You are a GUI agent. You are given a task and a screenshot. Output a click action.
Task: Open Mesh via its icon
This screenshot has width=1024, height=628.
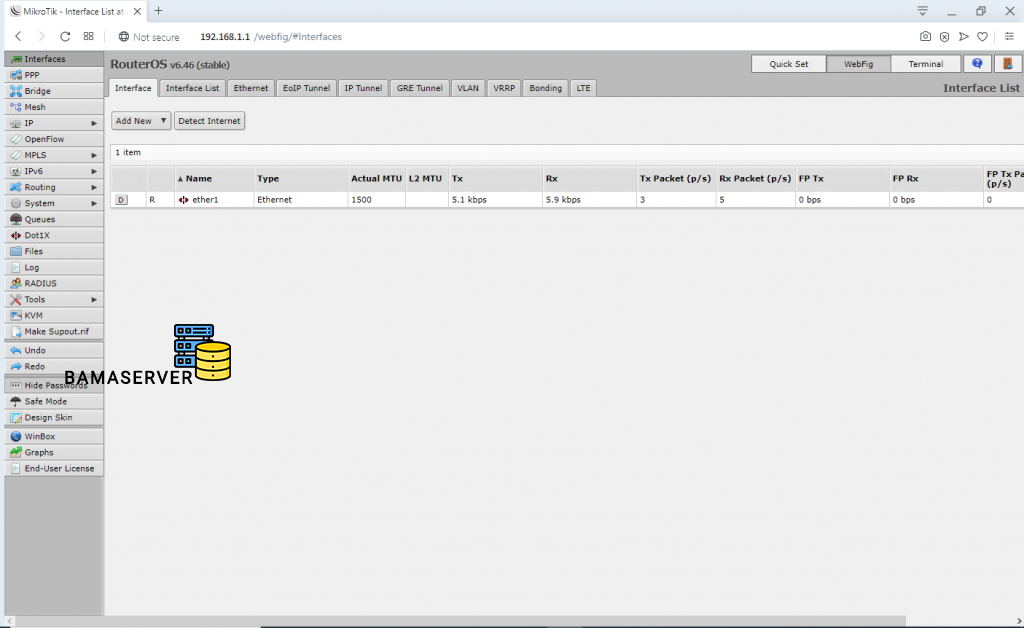[x=16, y=107]
